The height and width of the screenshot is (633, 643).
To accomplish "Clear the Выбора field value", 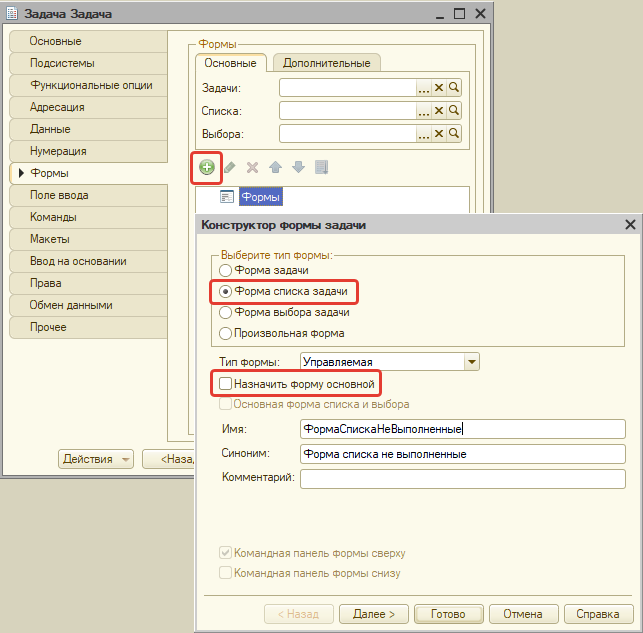I will pos(439,133).
